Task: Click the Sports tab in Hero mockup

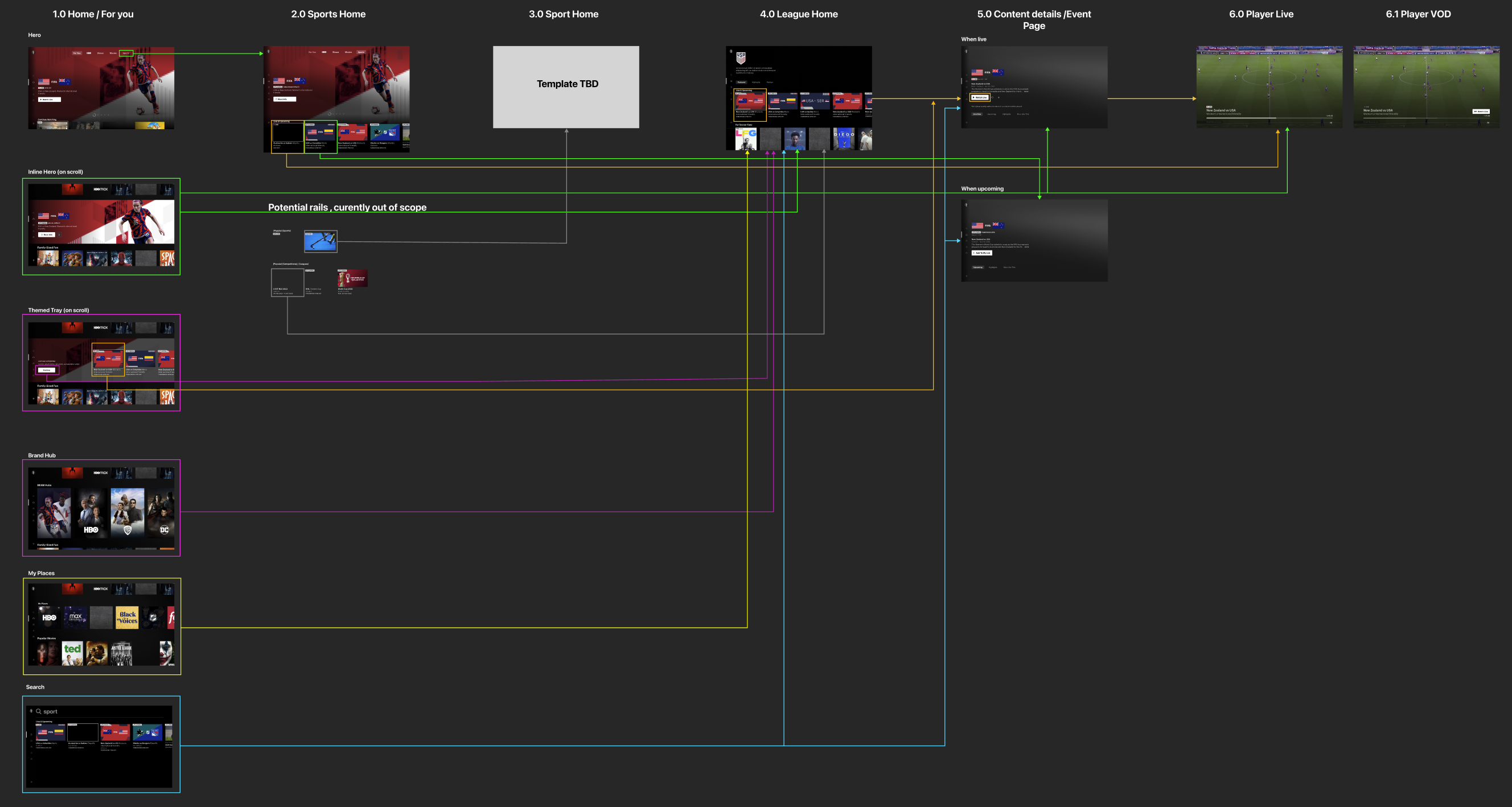Action: pos(126,53)
